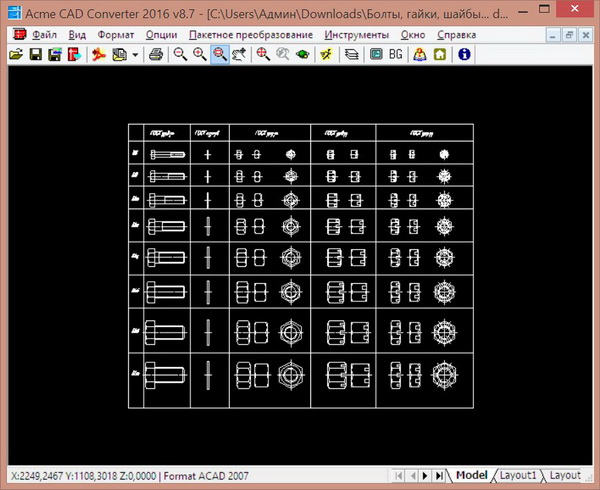Click the BG background color button
This screenshot has width=600, height=490.
click(396, 54)
